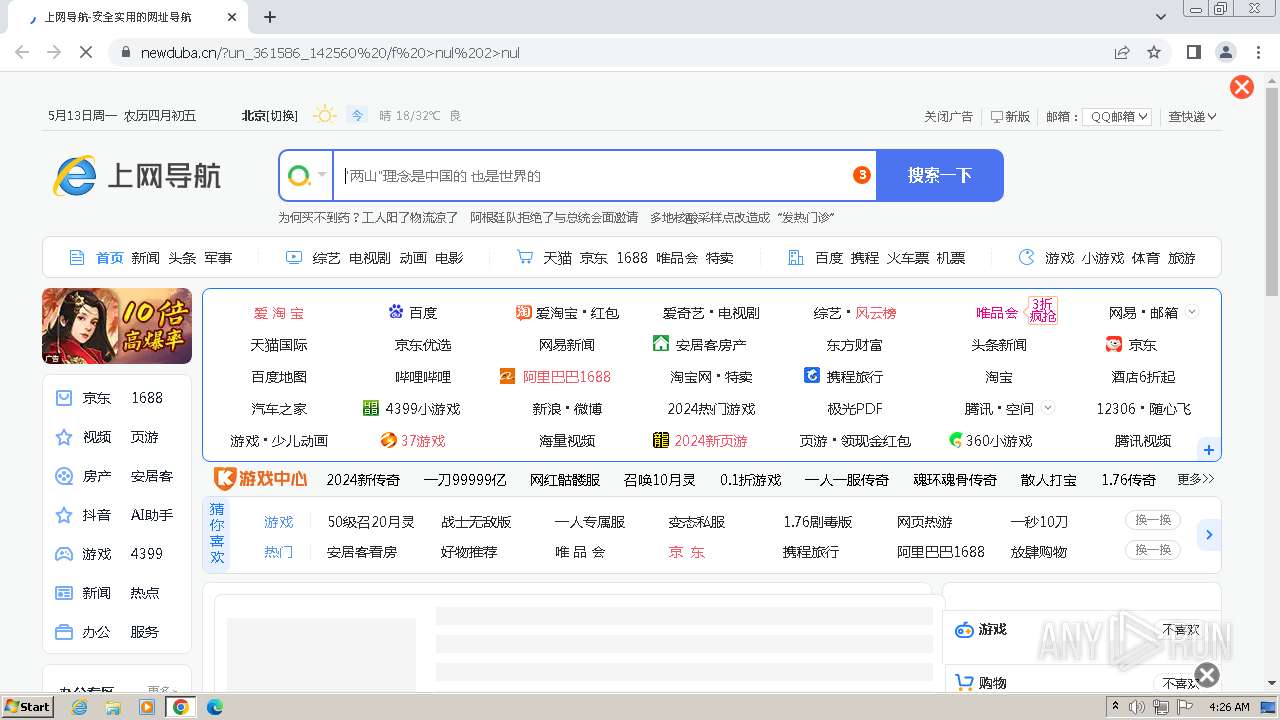
Task: Open QQ邮箱 mailbox dropdown
Action: pyautogui.click(x=1117, y=116)
